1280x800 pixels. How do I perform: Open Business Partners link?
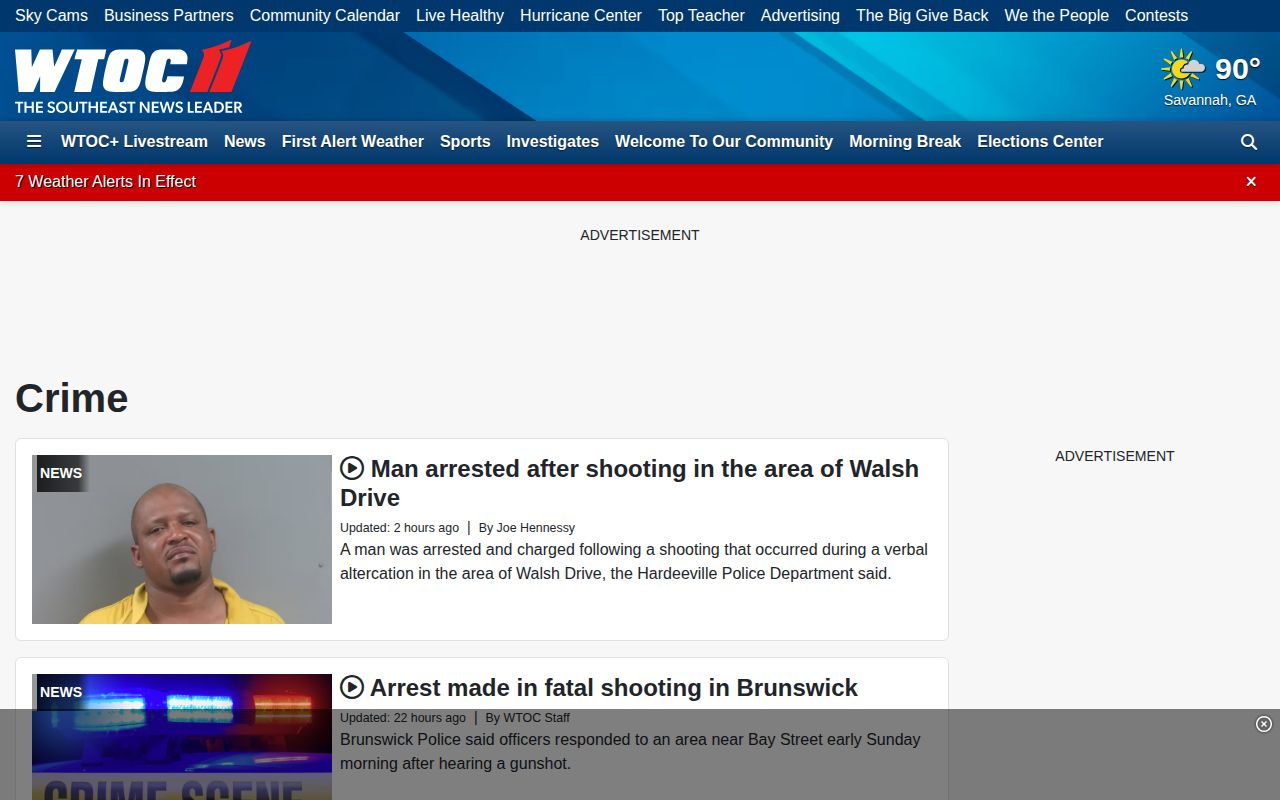169,15
